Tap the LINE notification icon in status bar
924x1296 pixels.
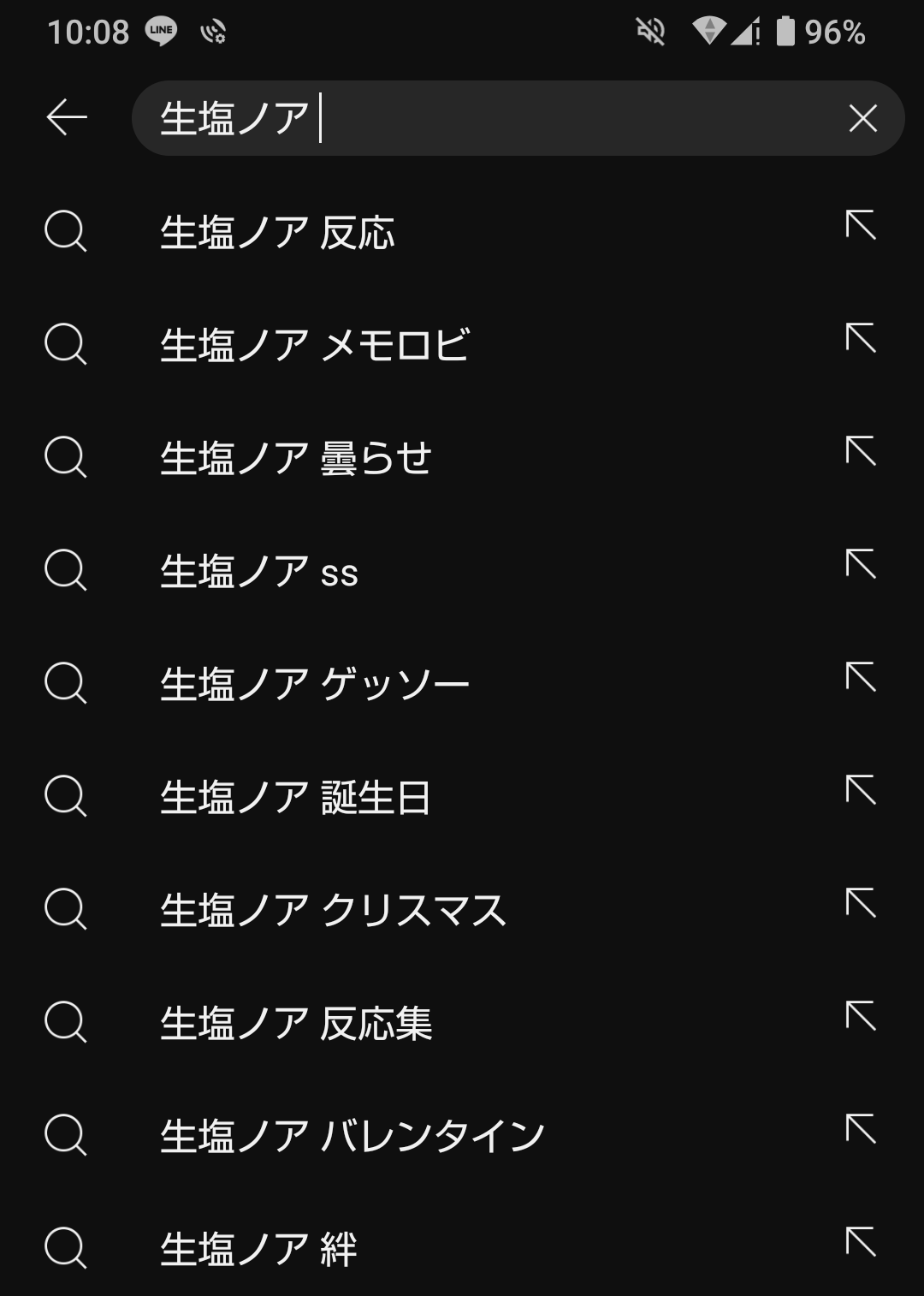[161, 32]
